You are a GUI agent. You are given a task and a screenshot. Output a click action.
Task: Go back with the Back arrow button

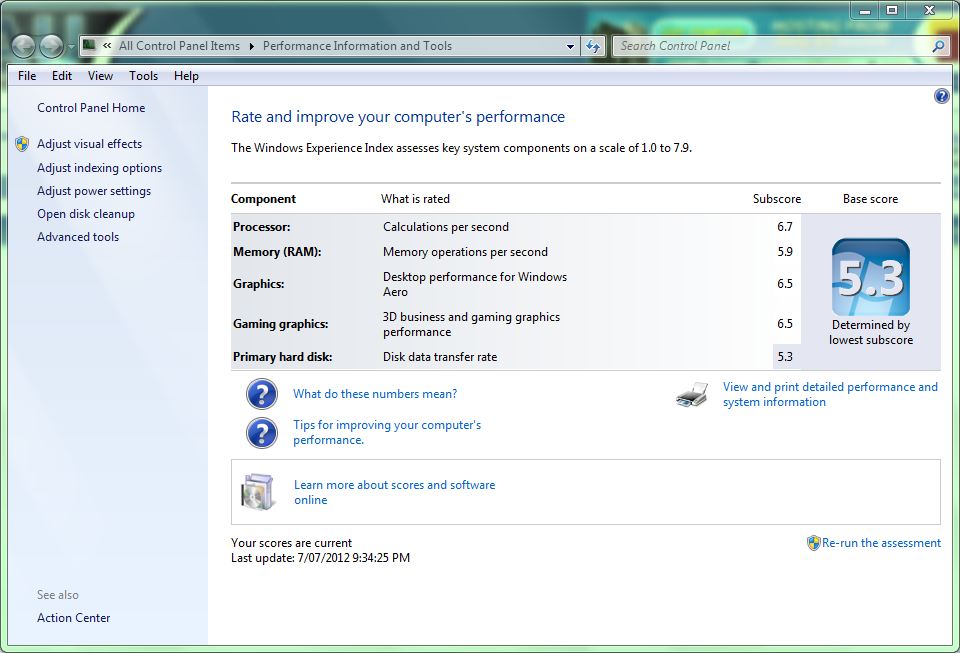click(x=23, y=46)
